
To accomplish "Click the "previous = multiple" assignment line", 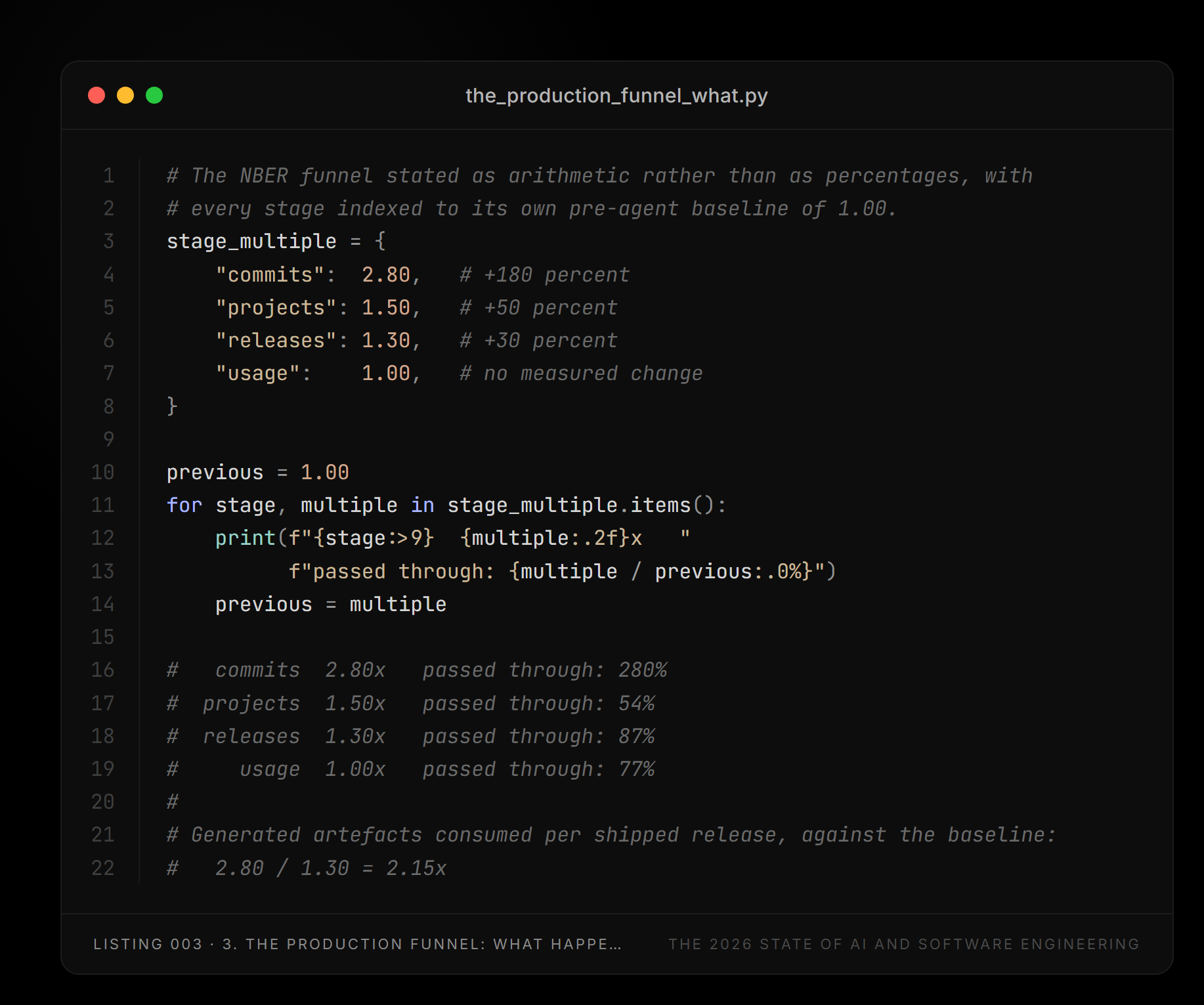I will tap(331, 604).
